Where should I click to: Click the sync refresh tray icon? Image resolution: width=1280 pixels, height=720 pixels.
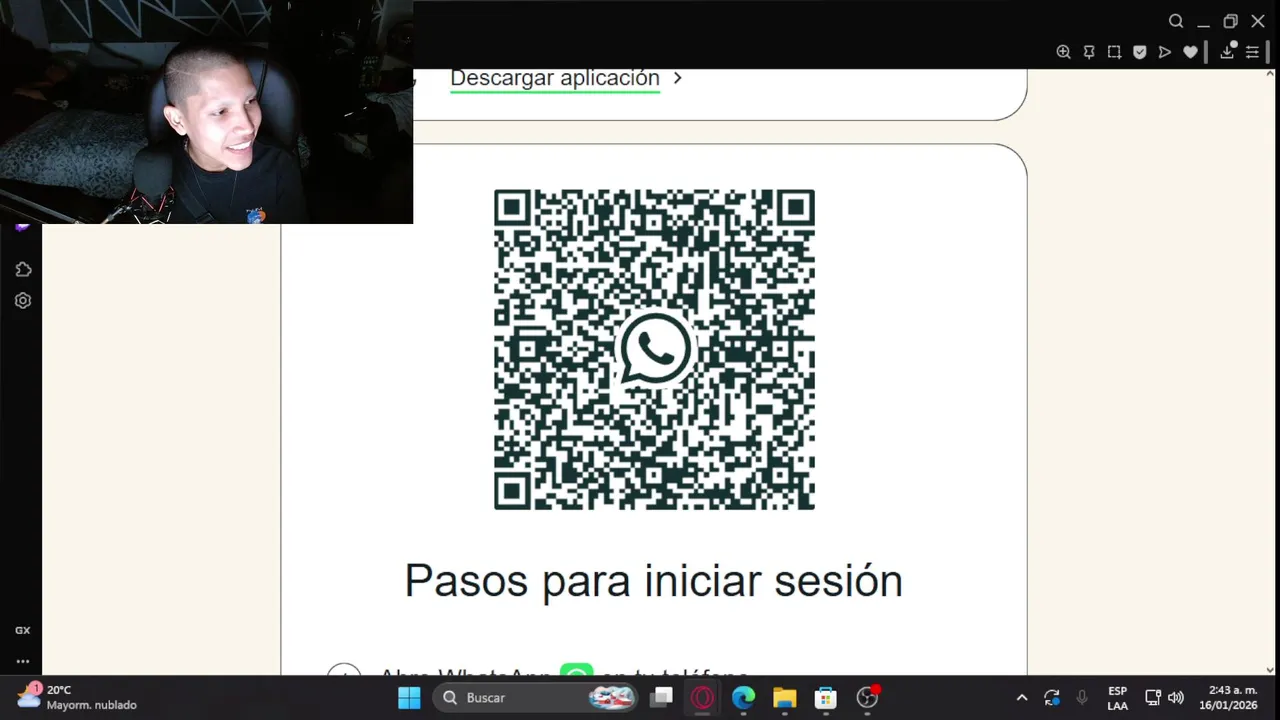(1052, 698)
